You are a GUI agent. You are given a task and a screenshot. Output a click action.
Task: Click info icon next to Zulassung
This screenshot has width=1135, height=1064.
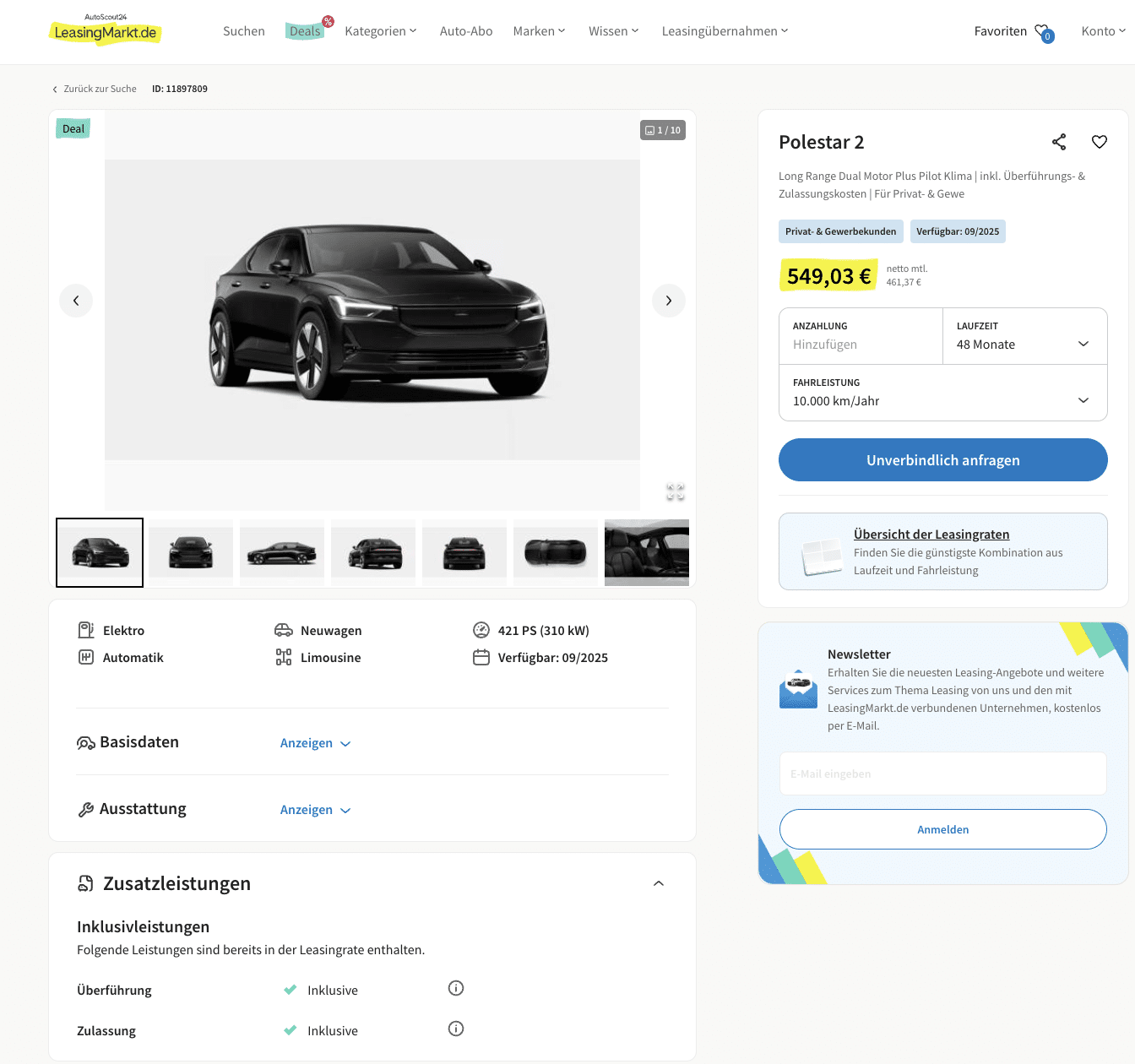(456, 1029)
